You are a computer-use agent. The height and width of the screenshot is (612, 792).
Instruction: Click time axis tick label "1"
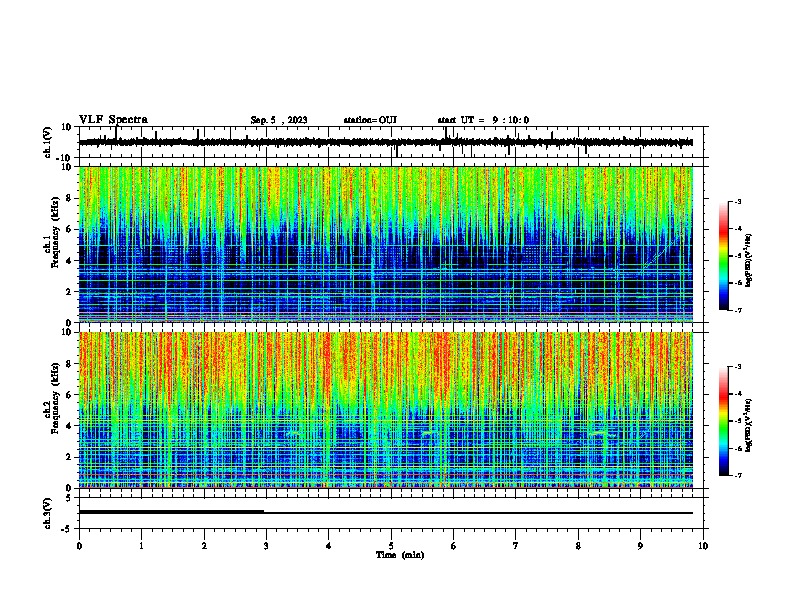(141, 546)
